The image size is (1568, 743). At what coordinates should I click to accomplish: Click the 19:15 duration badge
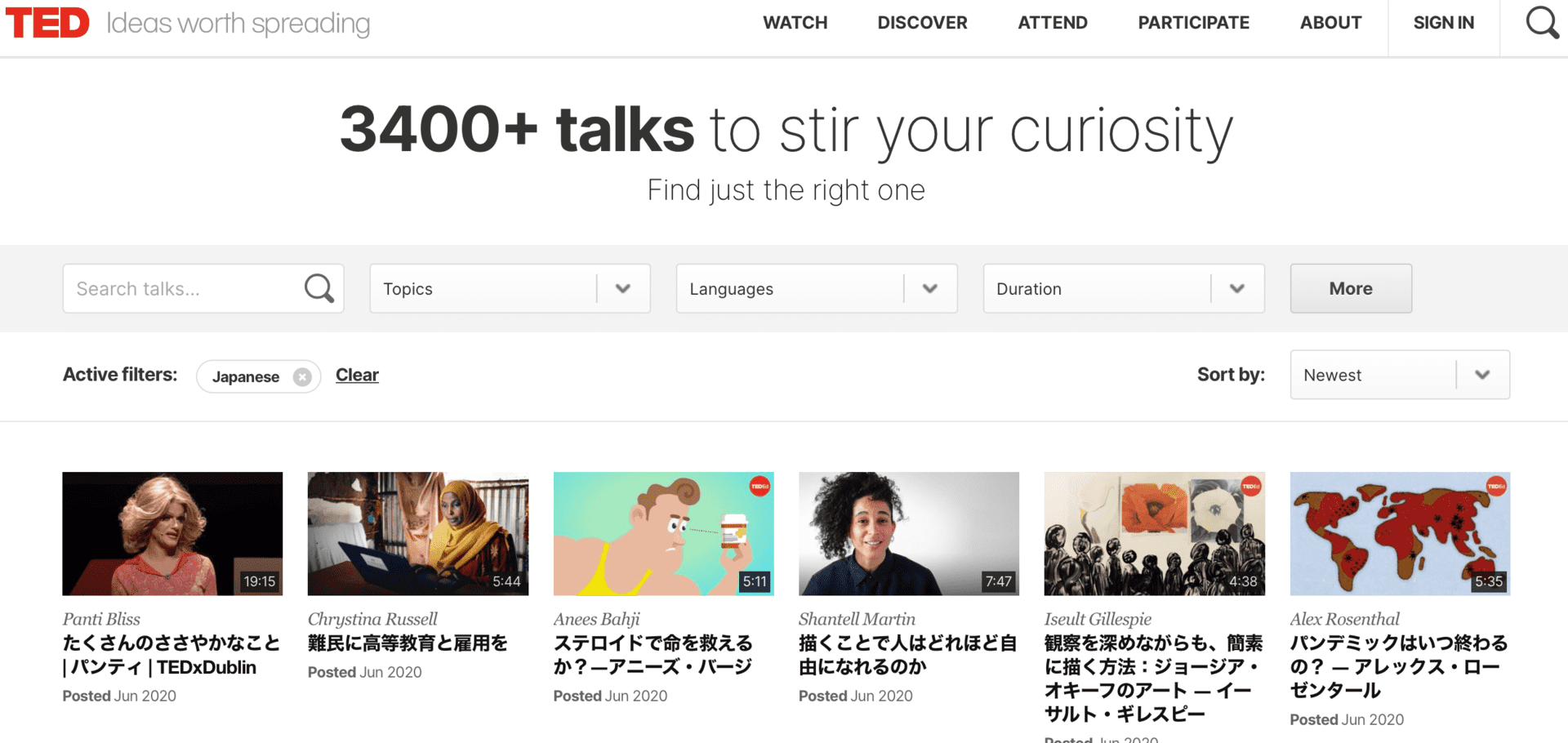click(x=259, y=581)
